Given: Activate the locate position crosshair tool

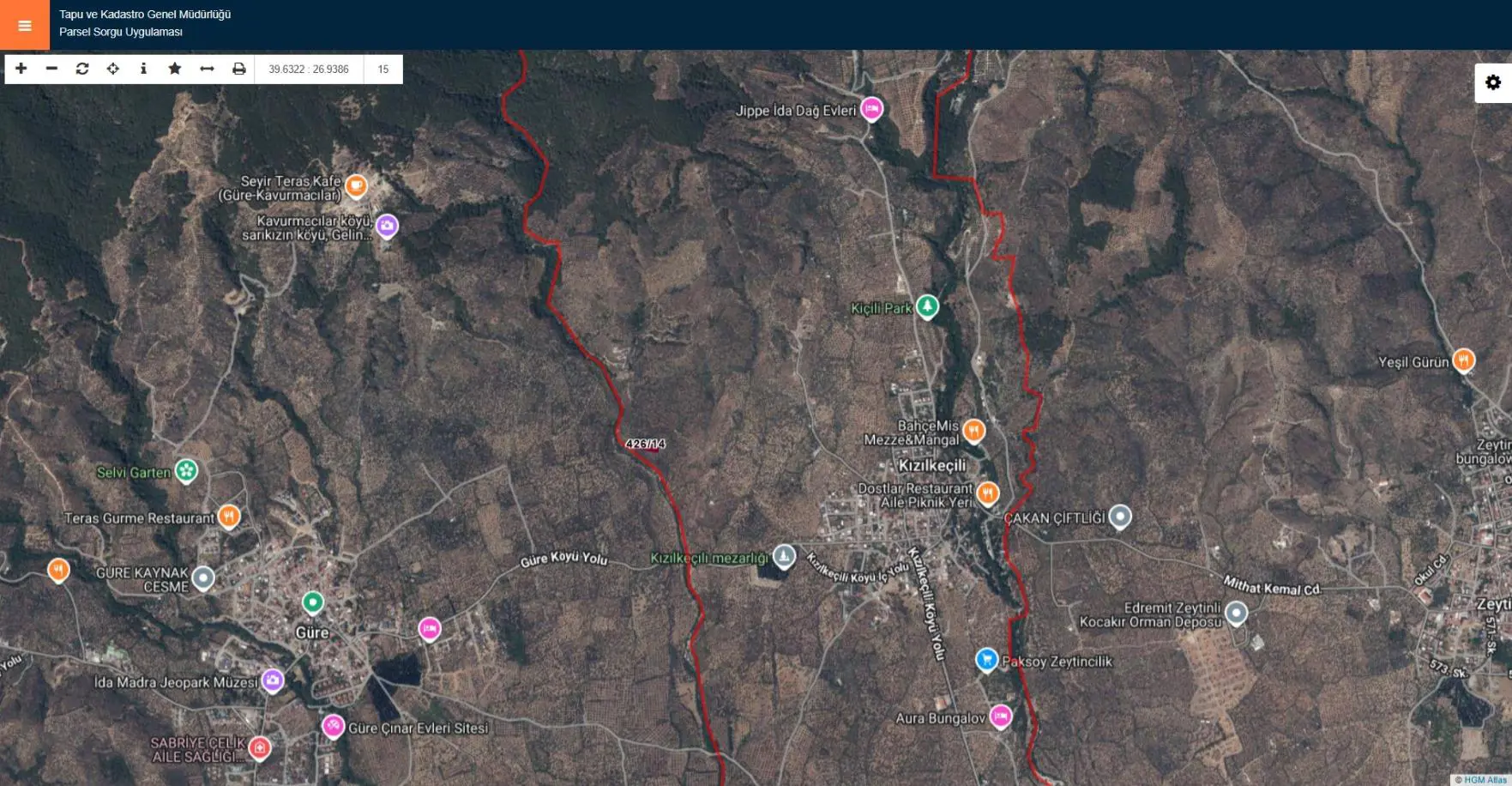Looking at the screenshot, I should pos(113,69).
